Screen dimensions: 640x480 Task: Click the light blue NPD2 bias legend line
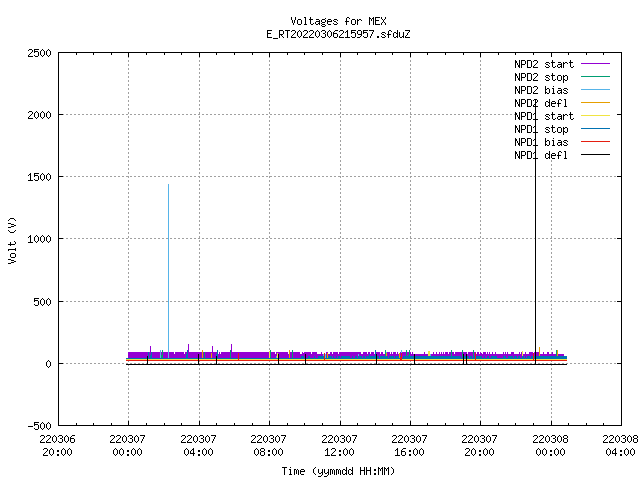tap(596, 89)
